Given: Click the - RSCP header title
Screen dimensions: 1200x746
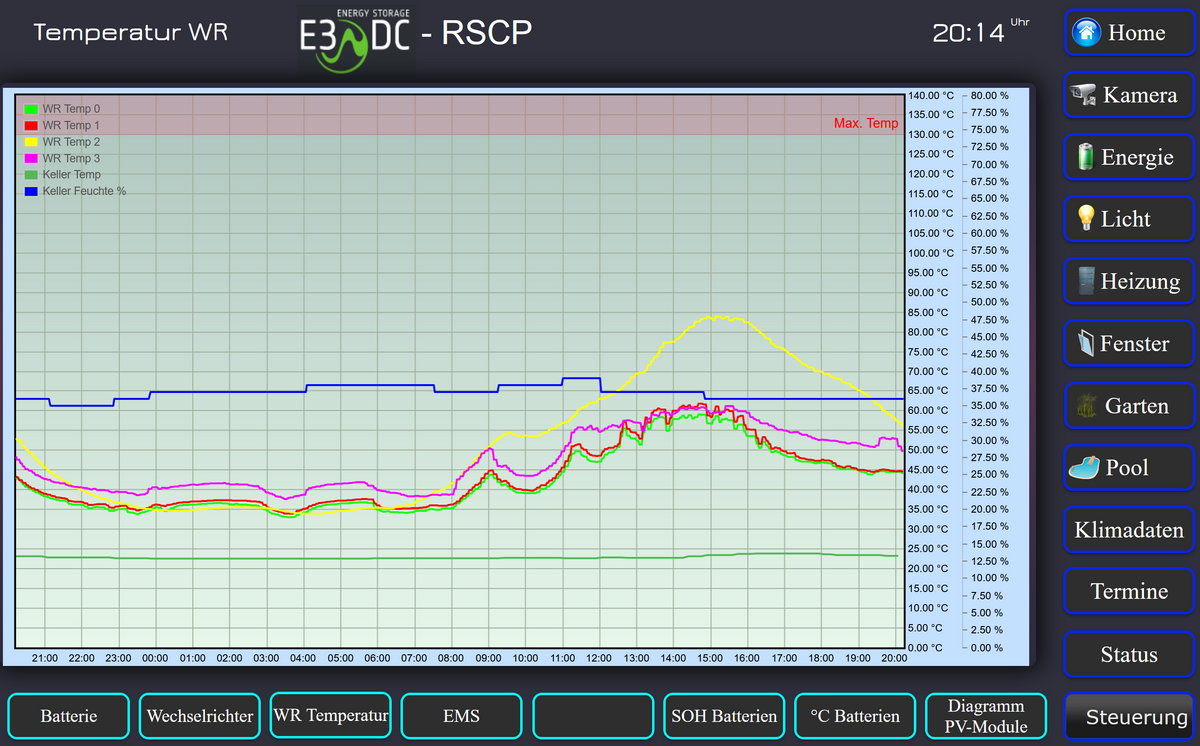Looking at the screenshot, I should coord(476,33).
